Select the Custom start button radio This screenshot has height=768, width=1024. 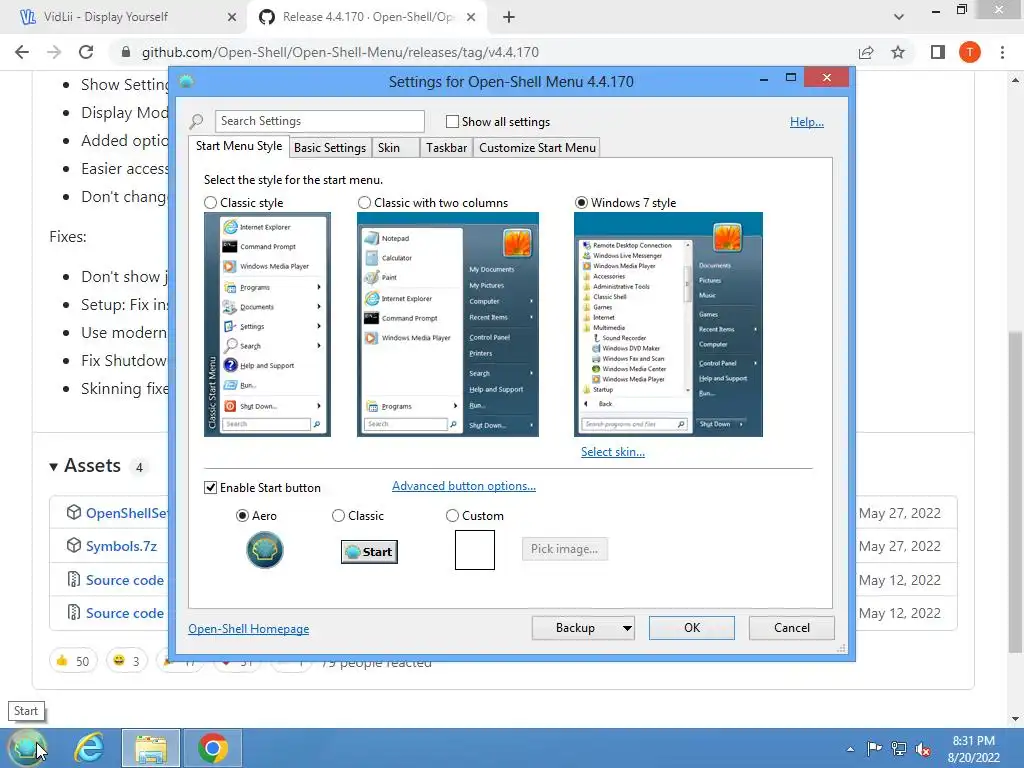(452, 516)
